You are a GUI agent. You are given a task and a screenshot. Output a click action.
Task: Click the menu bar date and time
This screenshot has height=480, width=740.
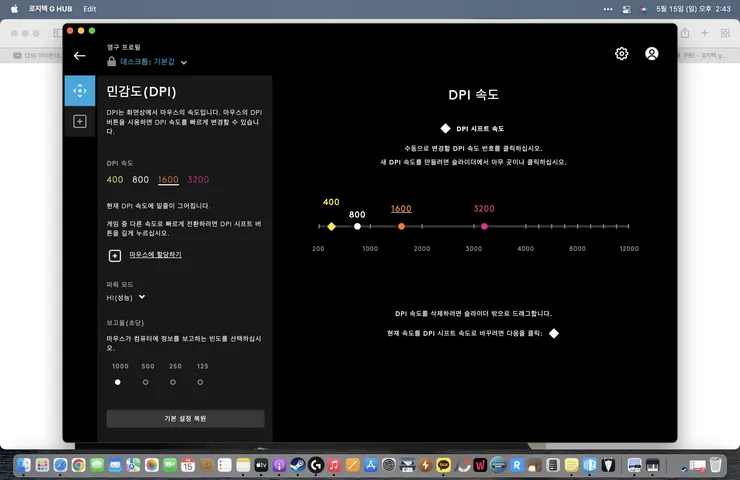tap(693, 9)
